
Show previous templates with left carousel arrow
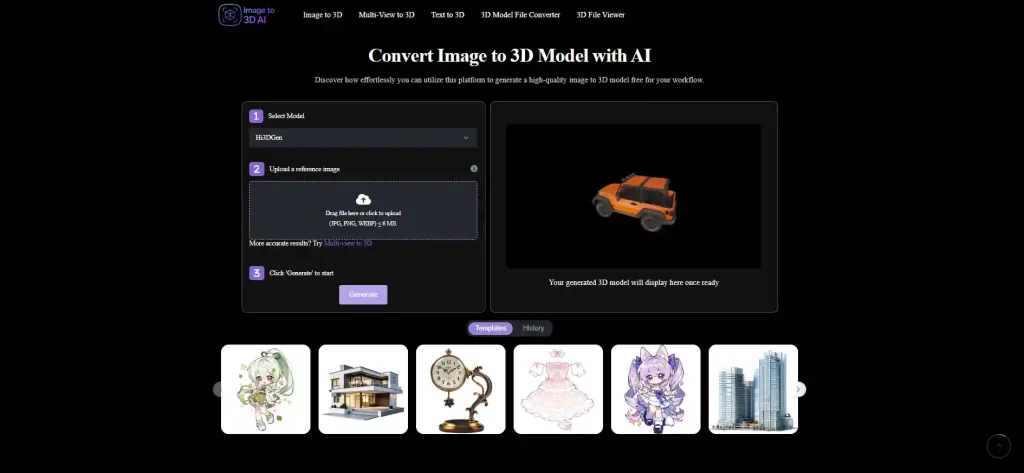(x=219, y=389)
